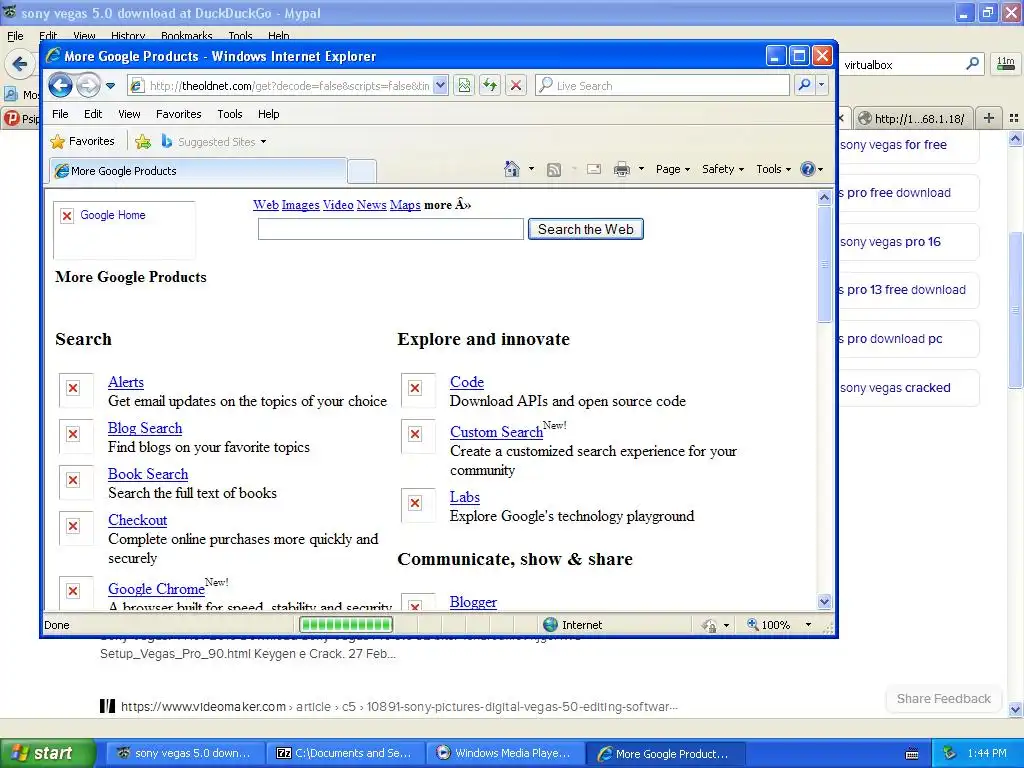Image resolution: width=1024 pixels, height=768 pixels.
Task: Click the Read Mail icon
Action: coord(594,169)
